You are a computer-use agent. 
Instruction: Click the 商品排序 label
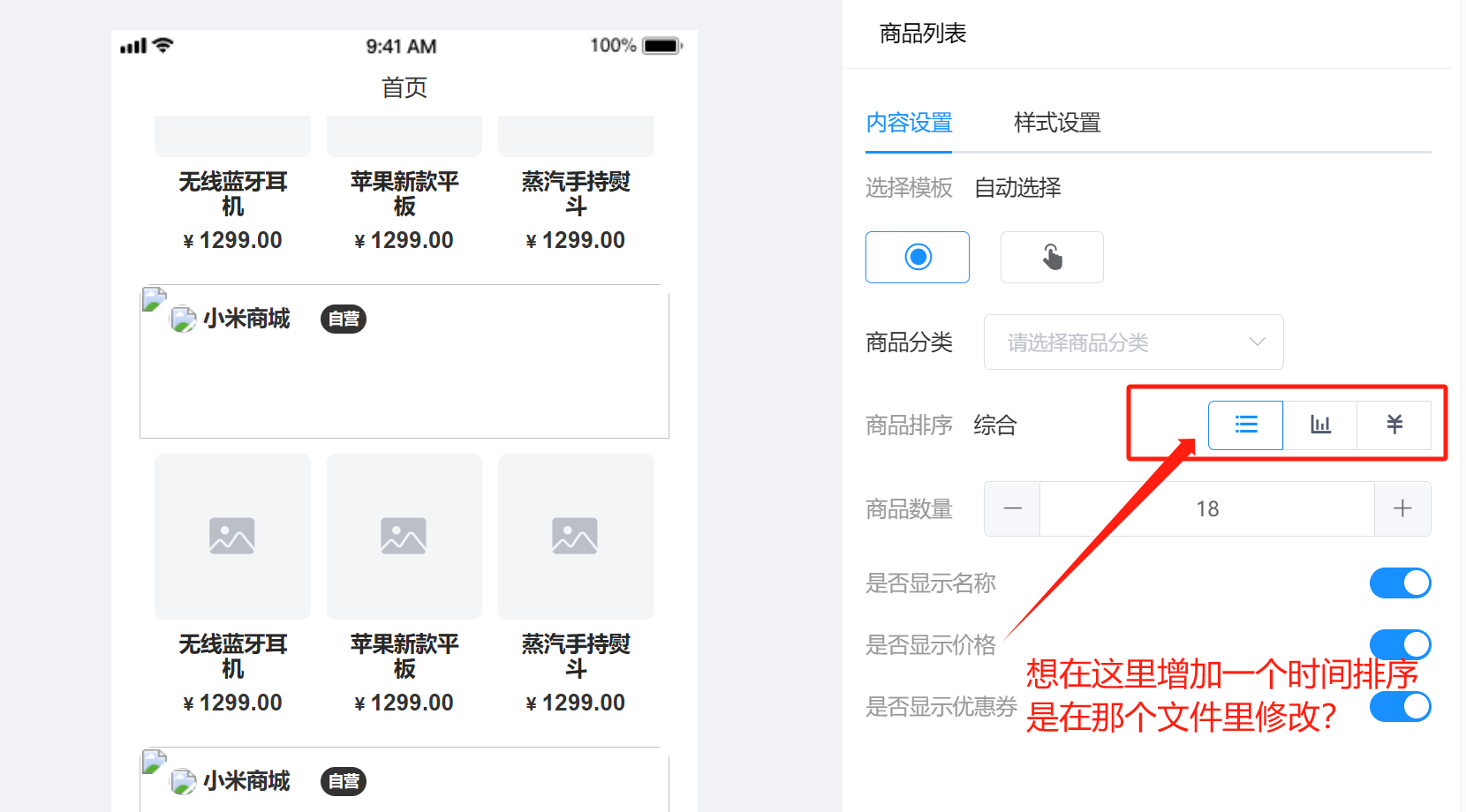click(909, 425)
